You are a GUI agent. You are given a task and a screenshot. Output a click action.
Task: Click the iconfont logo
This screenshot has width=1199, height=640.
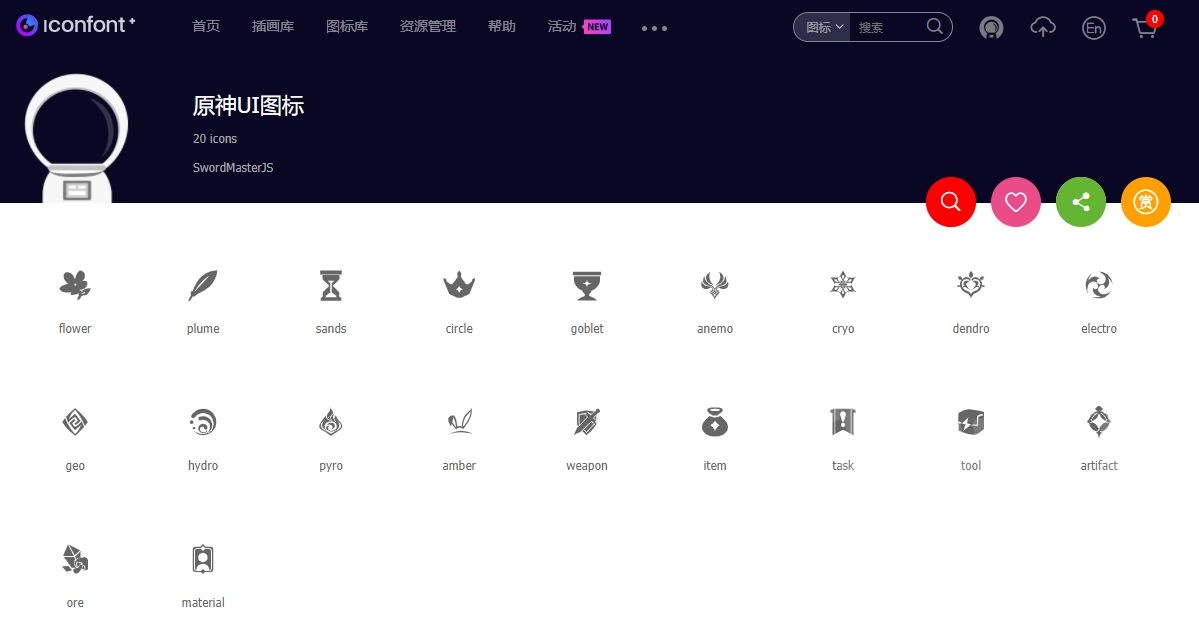tap(76, 25)
